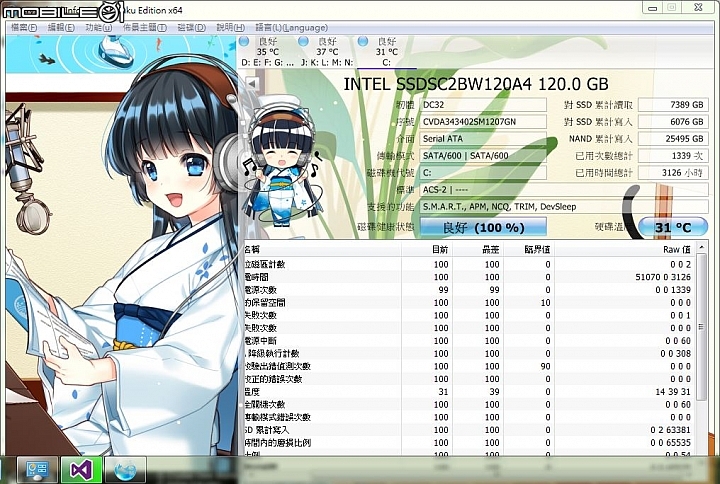Click the interface field Serial ATA
This screenshot has height=484, width=720.
(x=483, y=139)
